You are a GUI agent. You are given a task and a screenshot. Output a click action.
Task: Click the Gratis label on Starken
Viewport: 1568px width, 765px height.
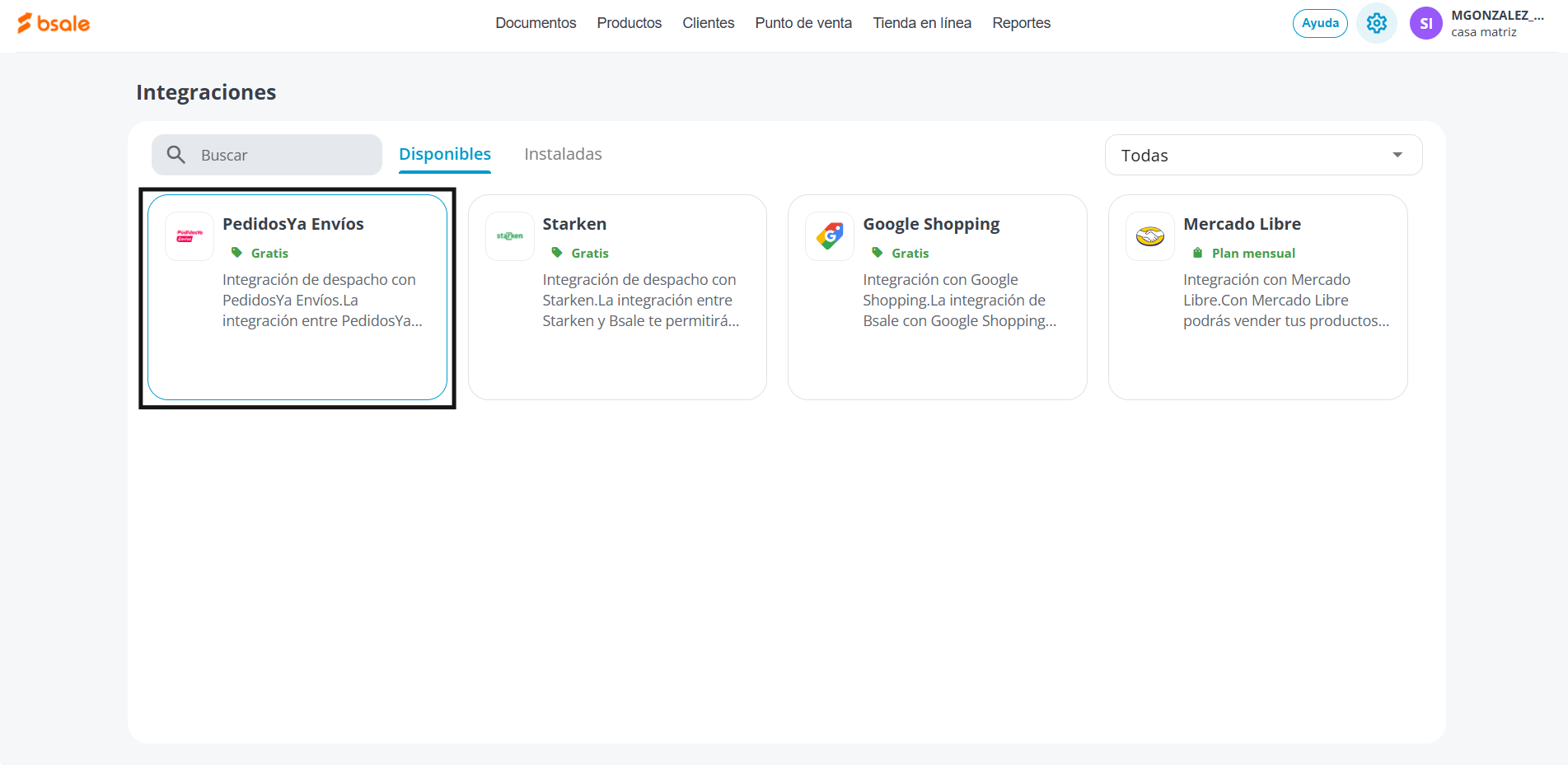(590, 253)
